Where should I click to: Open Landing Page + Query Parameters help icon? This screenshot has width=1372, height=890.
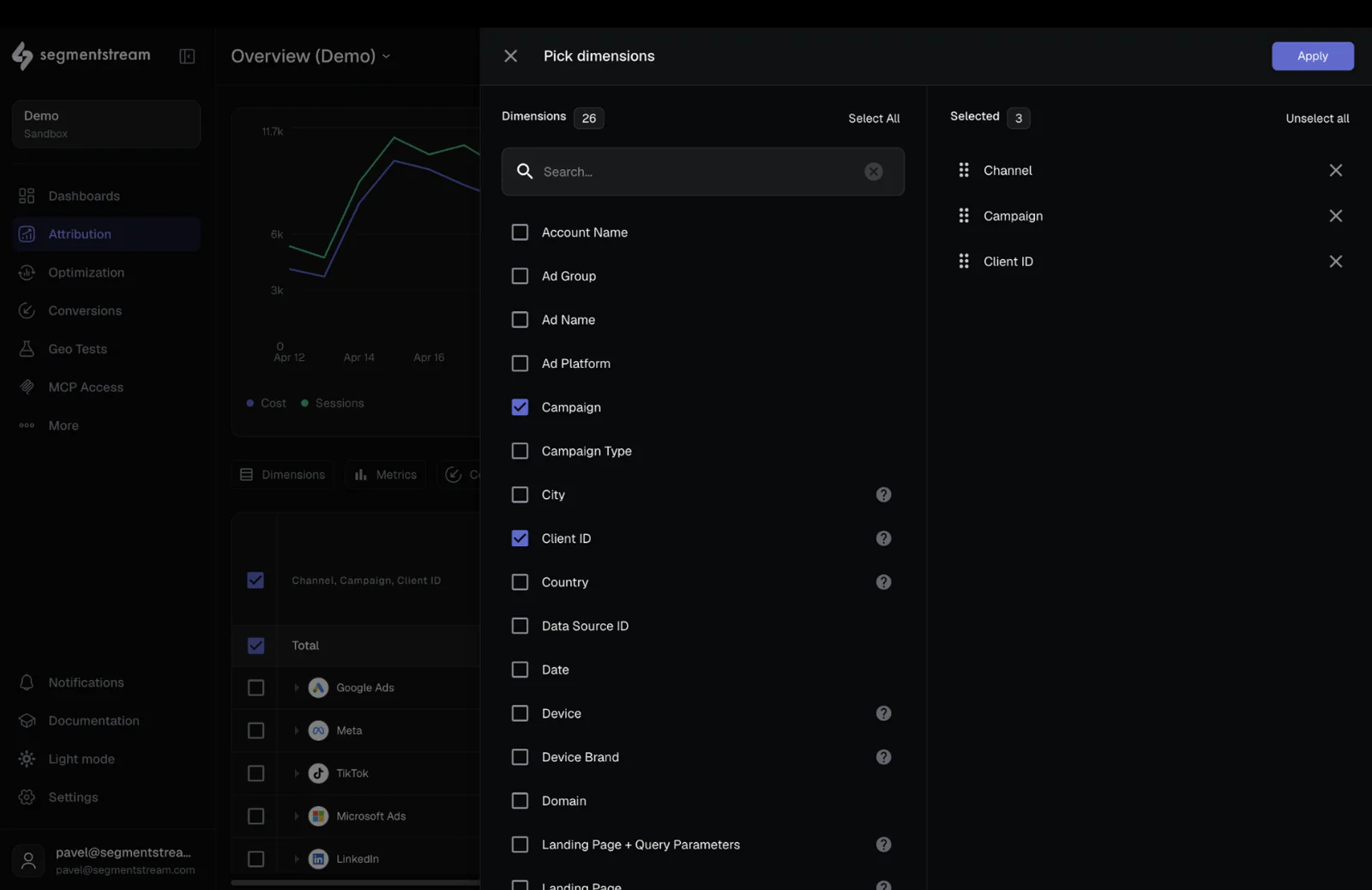tap(883, 845)
